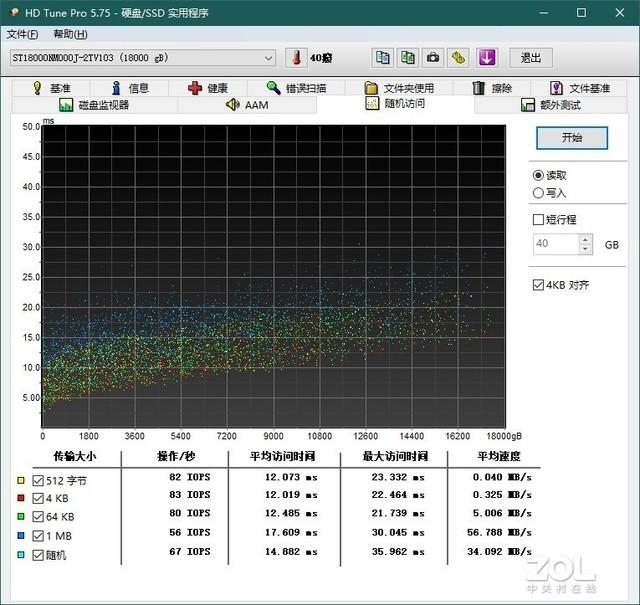Viewport: 640px width, 605px height.
Task: Open the AAM tab
Action: 247,105
